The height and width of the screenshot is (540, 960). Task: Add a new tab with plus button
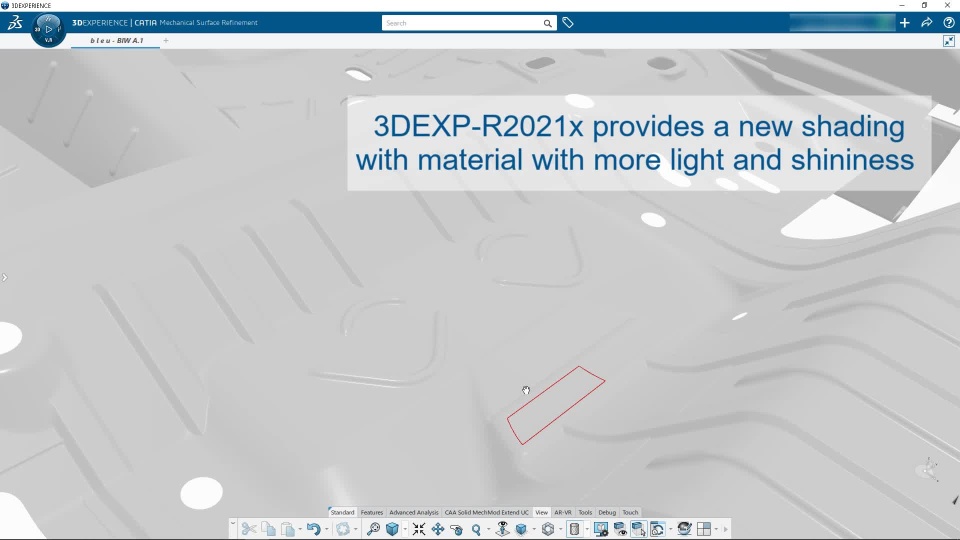[x=166, y=40]
